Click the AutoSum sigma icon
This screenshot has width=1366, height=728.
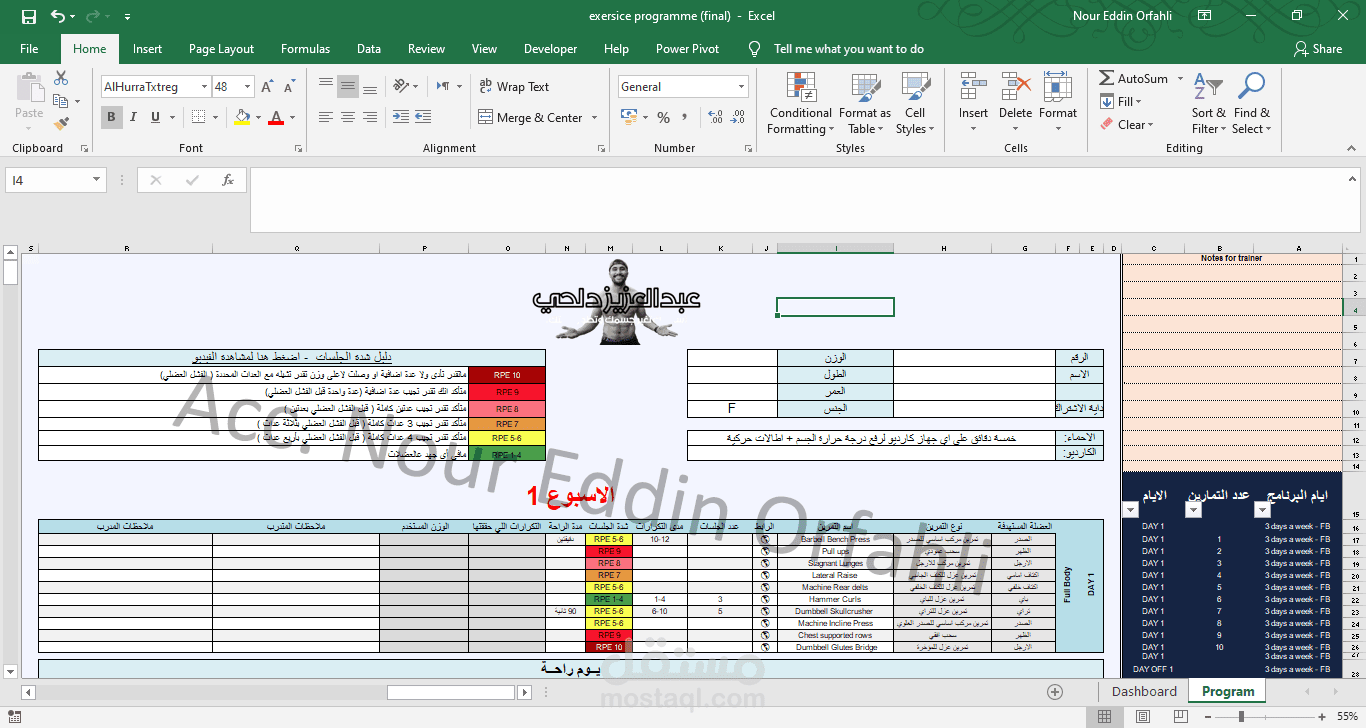tap(1107, 78)
